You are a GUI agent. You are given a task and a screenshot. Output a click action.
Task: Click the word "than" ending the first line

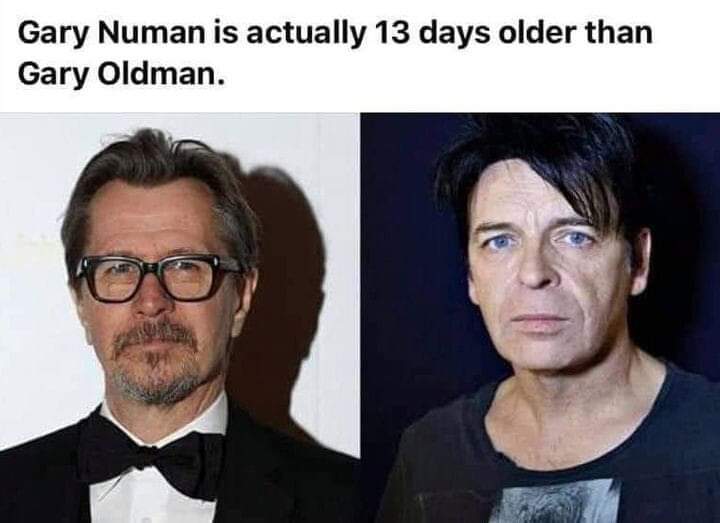coord(618,34)
